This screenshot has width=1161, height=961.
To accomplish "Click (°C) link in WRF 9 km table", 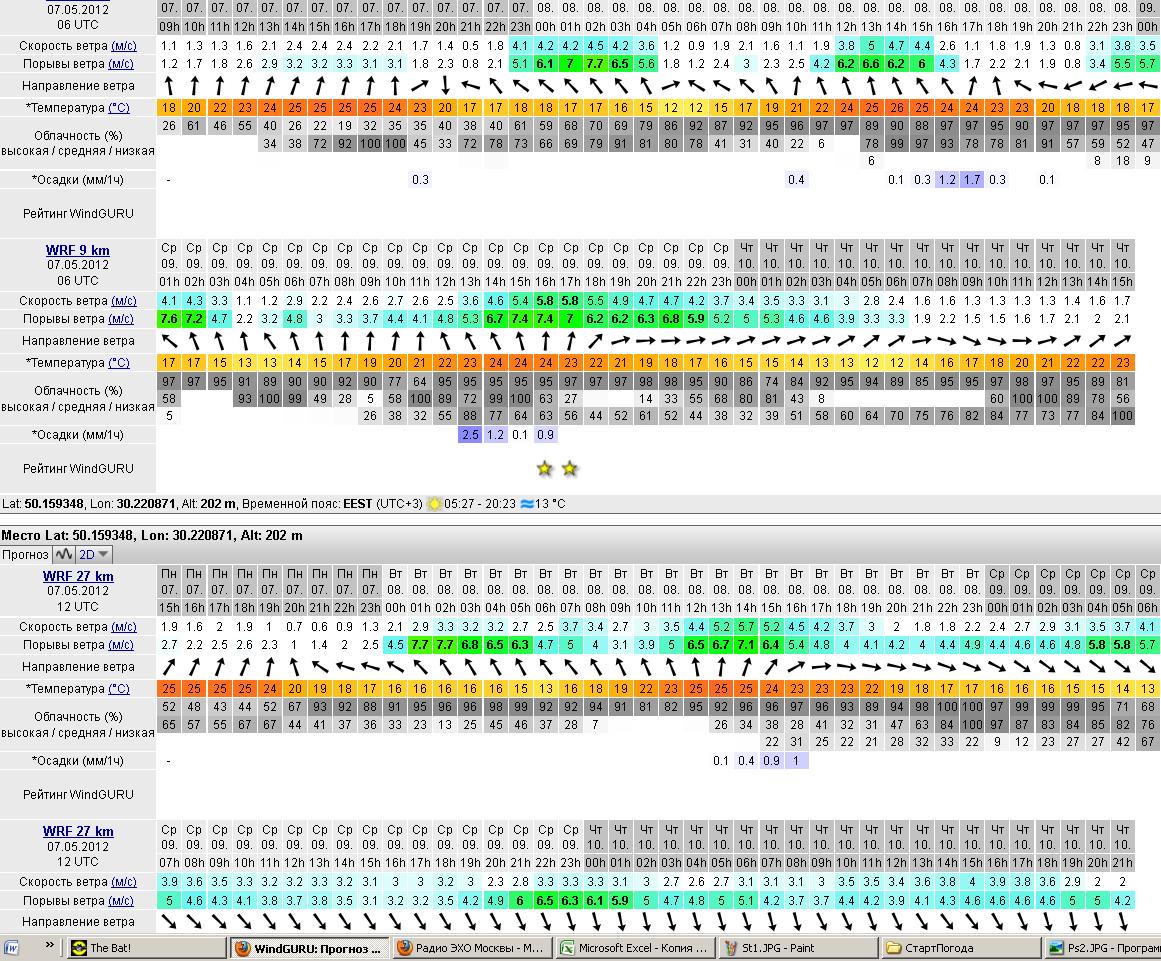I will 118,363.
